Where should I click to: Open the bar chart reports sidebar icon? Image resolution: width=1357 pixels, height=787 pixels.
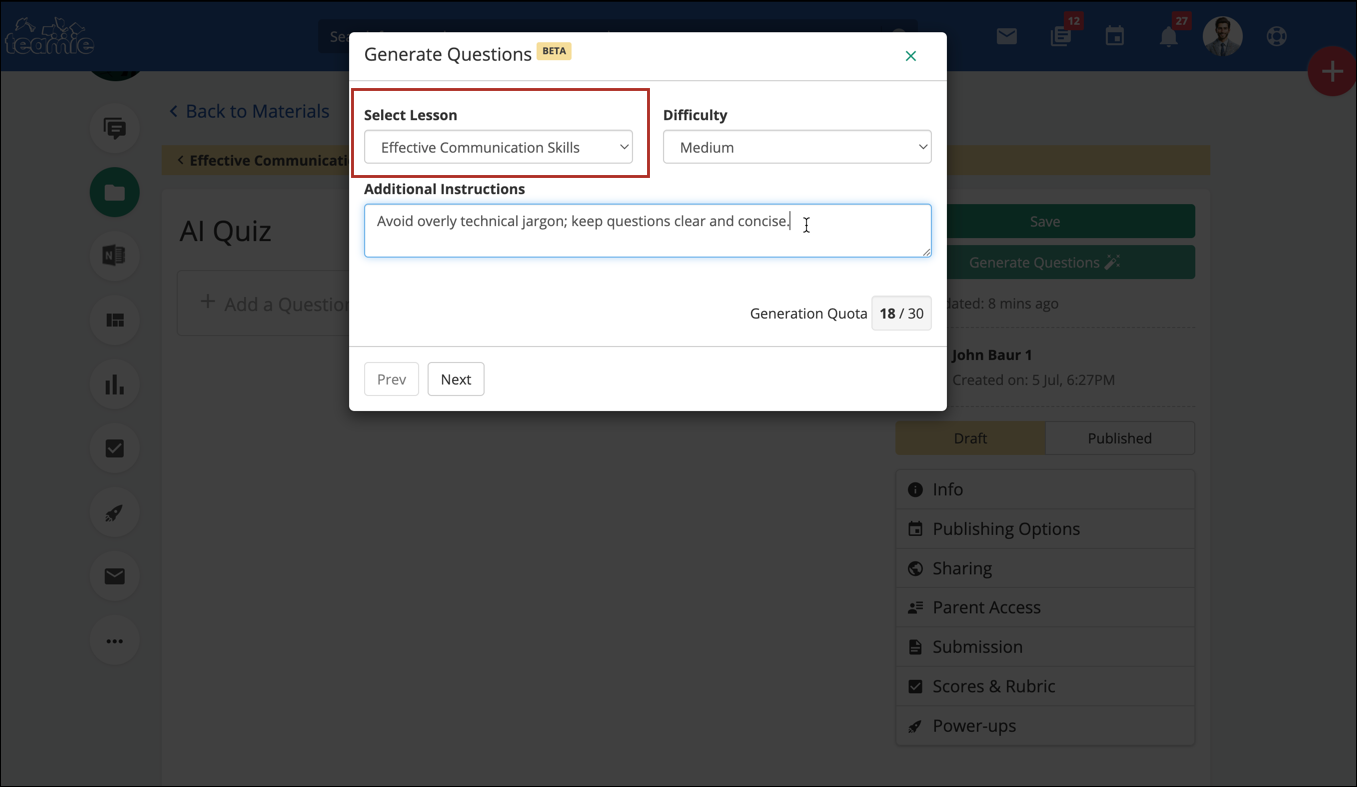click(115, 385)
